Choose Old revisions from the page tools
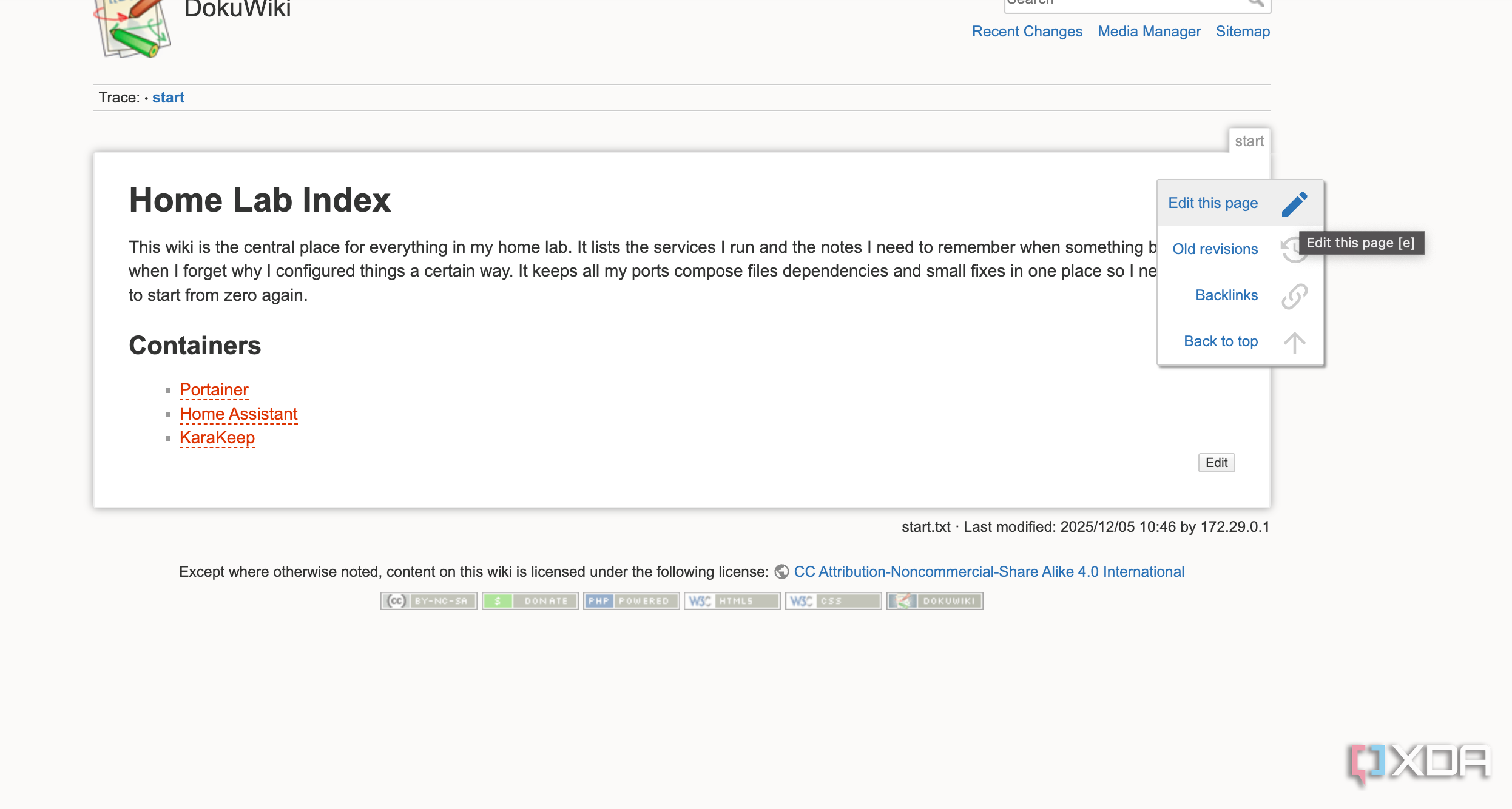 coord(1215,249)
